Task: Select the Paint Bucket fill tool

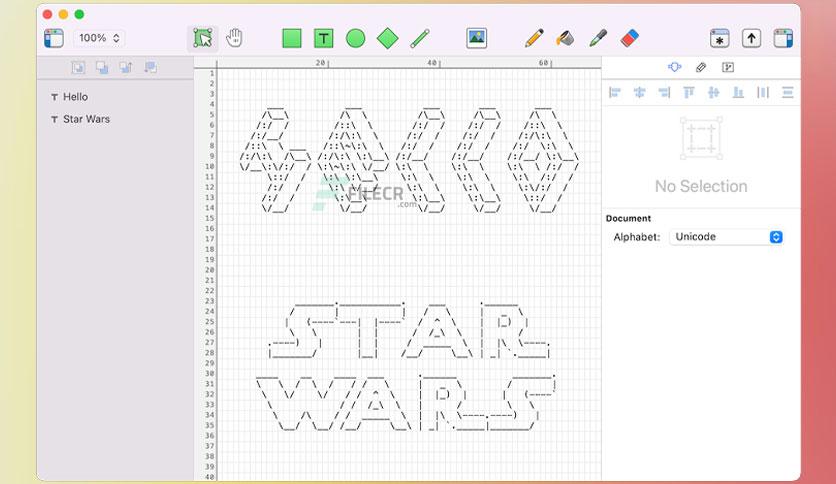Action: [x=565, y=38]
